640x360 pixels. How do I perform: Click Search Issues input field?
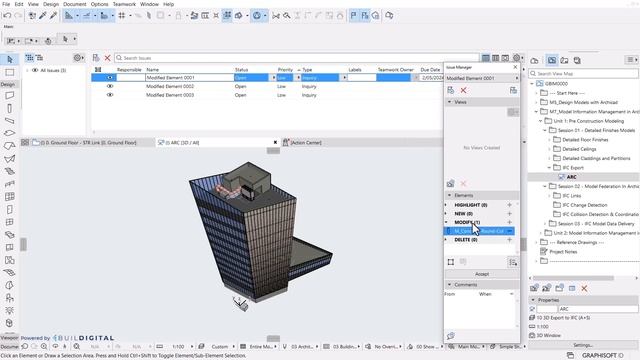pos(297,58)
